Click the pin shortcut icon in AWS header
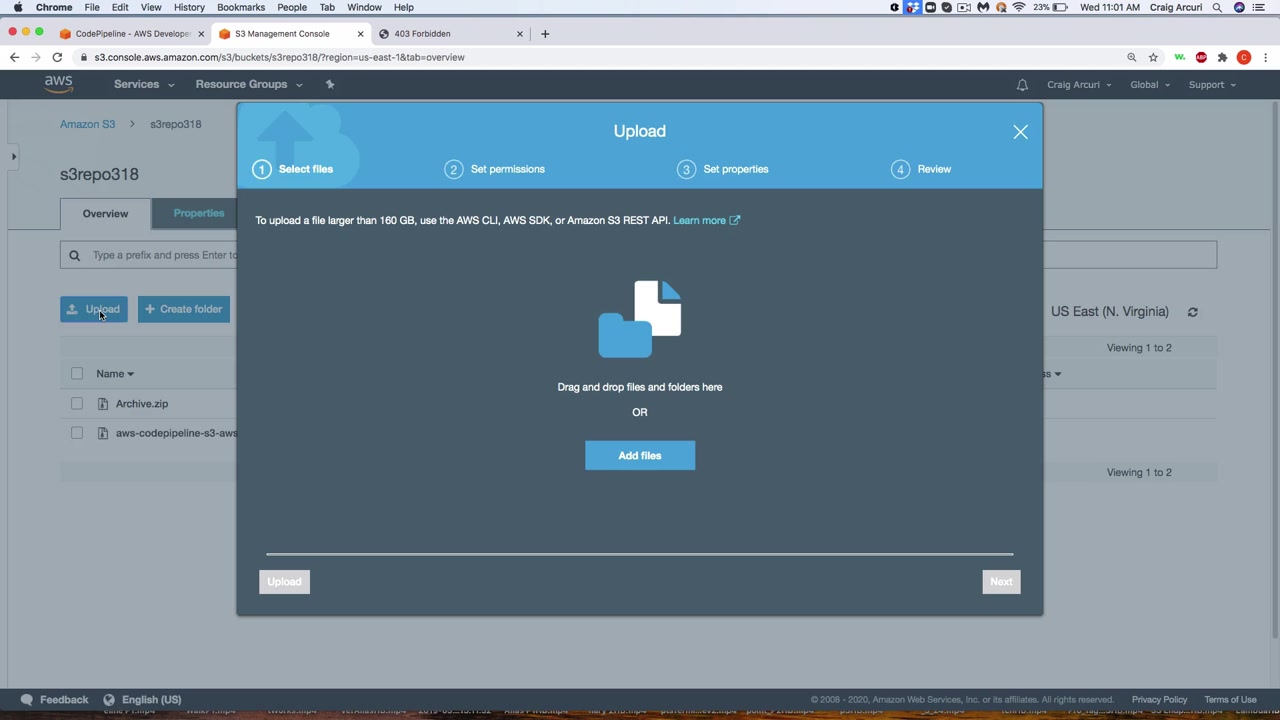Screen dimensions: 1280x720 pos(330,84)
